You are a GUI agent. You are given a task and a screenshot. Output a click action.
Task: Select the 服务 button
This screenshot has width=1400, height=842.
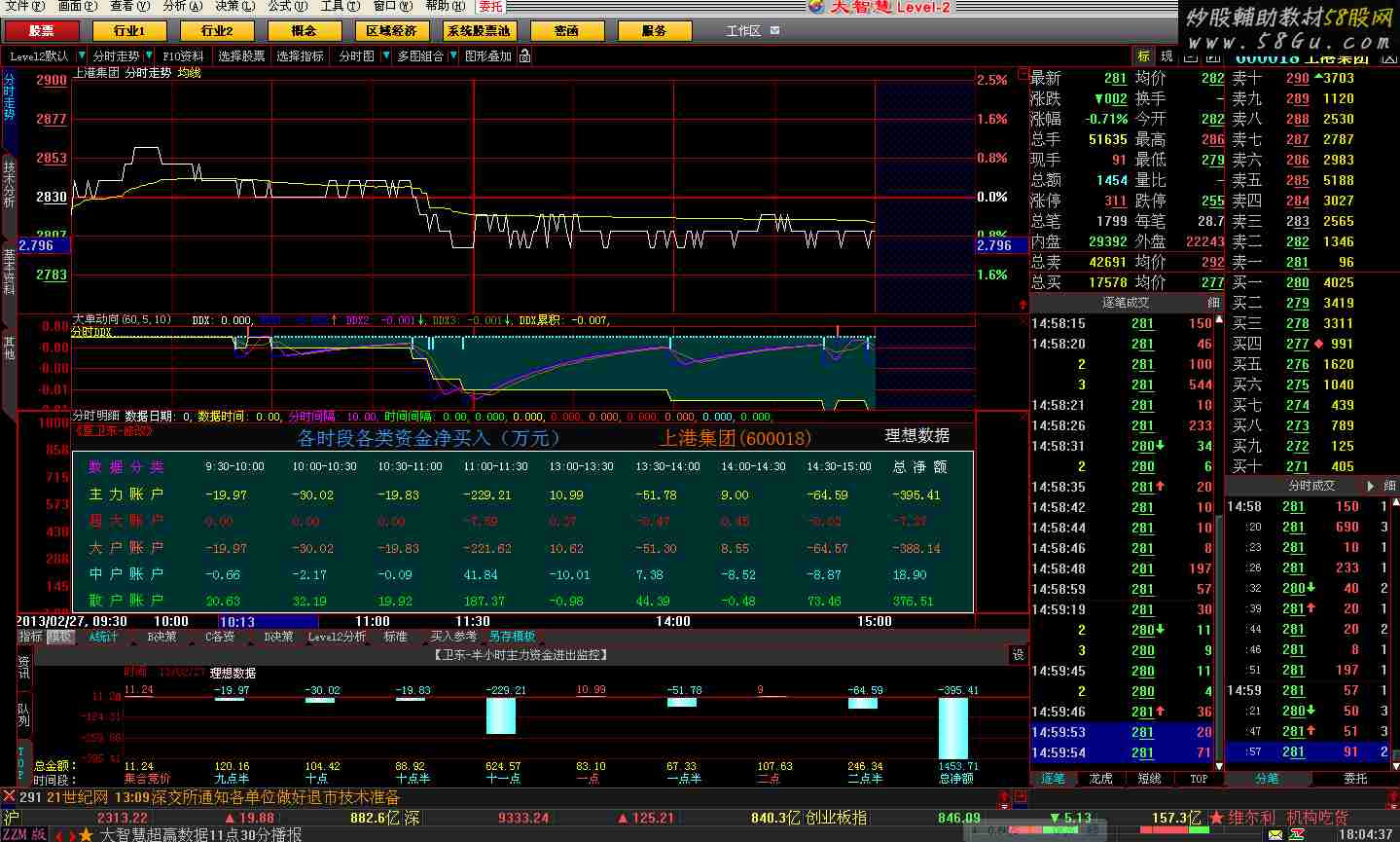pyautogui.click(x=654, y=31)
